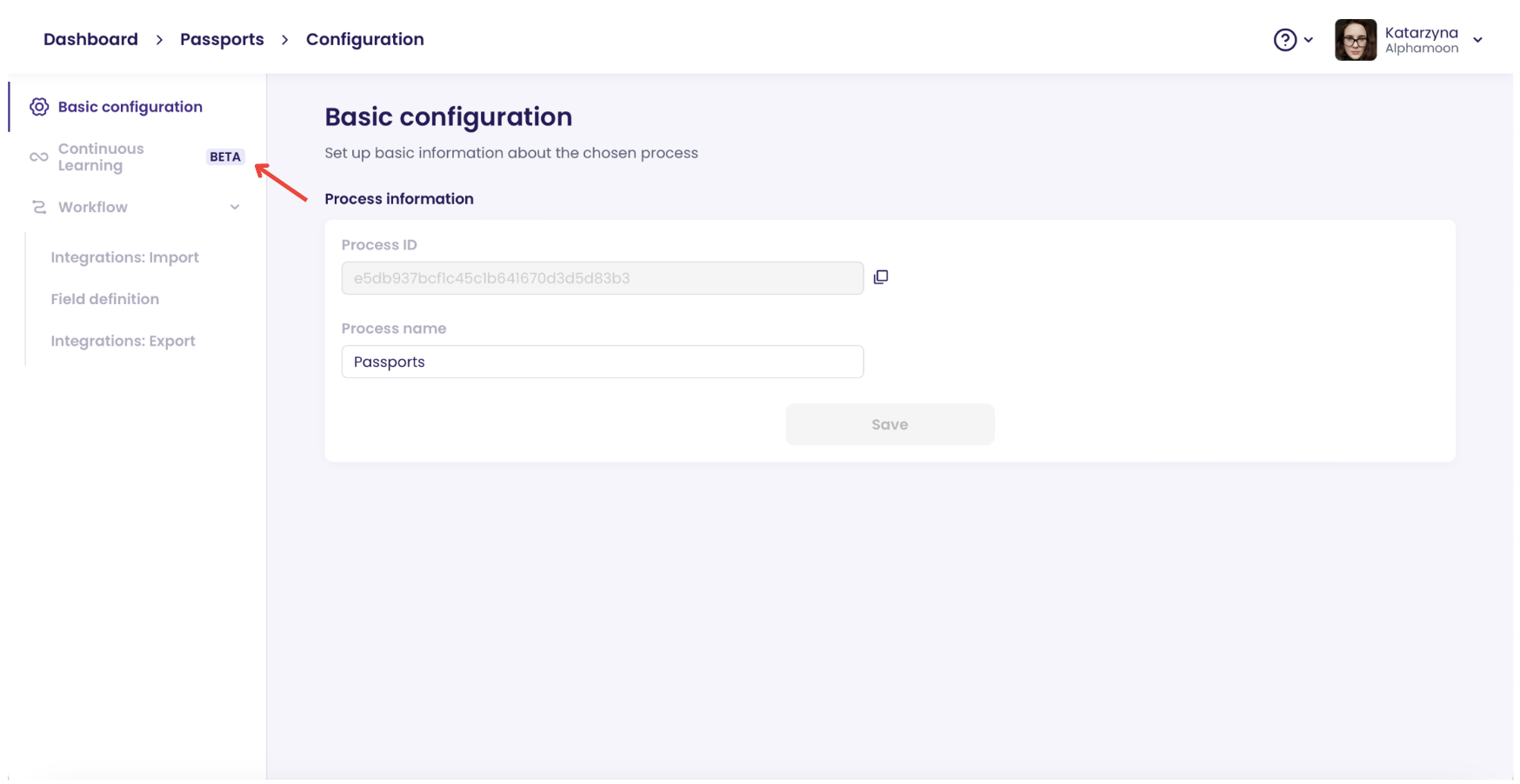Click into the Process name field
1520x784 pixels.
(x=602, y=362)
